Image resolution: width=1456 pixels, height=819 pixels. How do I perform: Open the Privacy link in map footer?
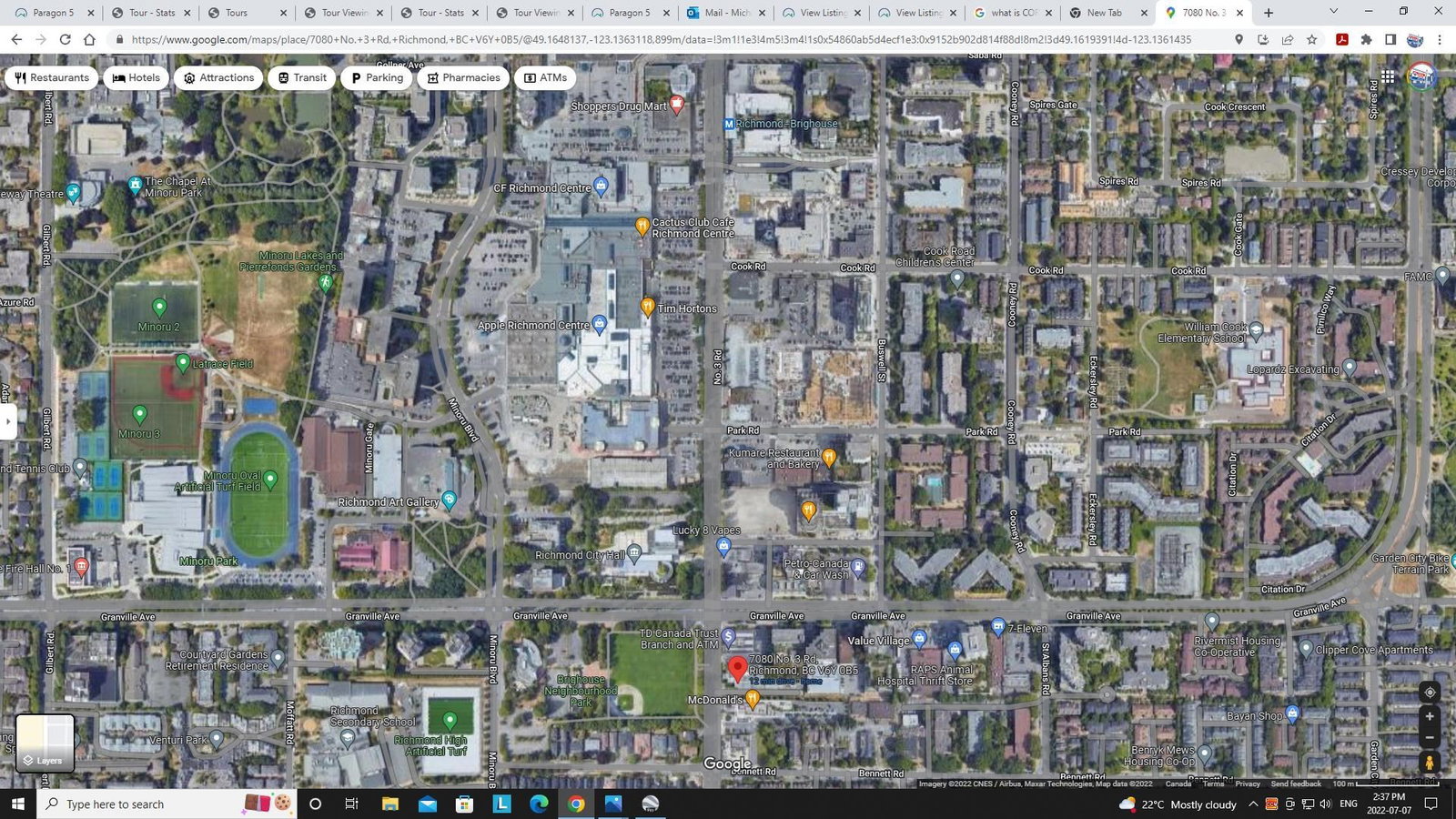[1248, 784]
